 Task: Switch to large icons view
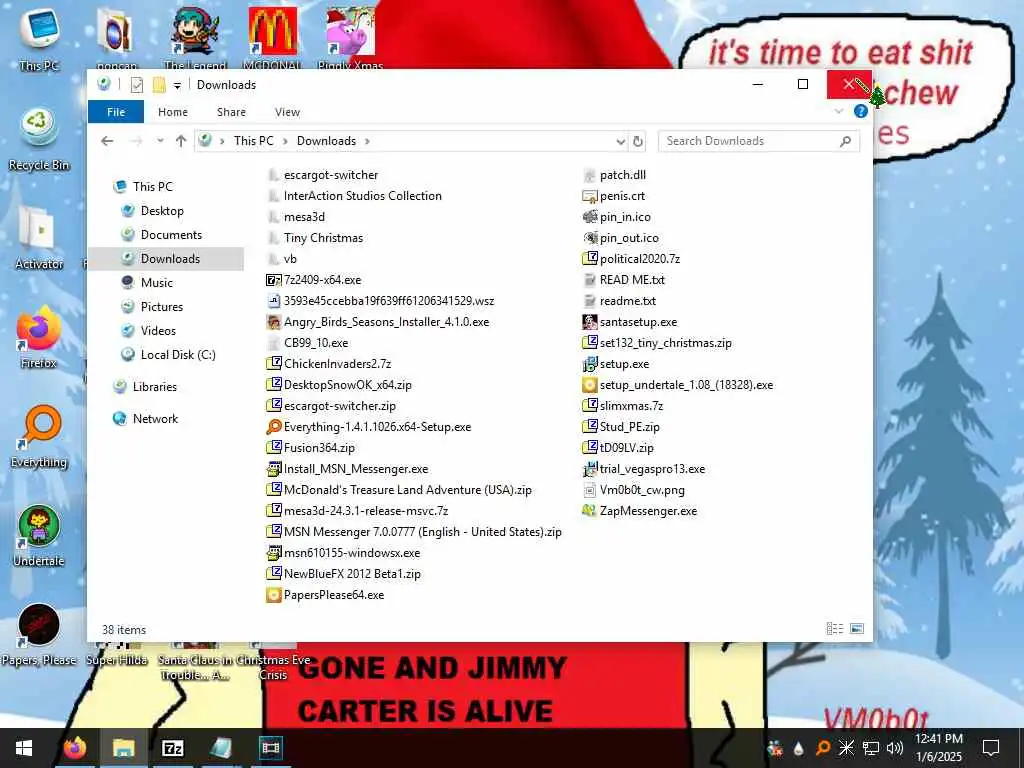[857, 629]
